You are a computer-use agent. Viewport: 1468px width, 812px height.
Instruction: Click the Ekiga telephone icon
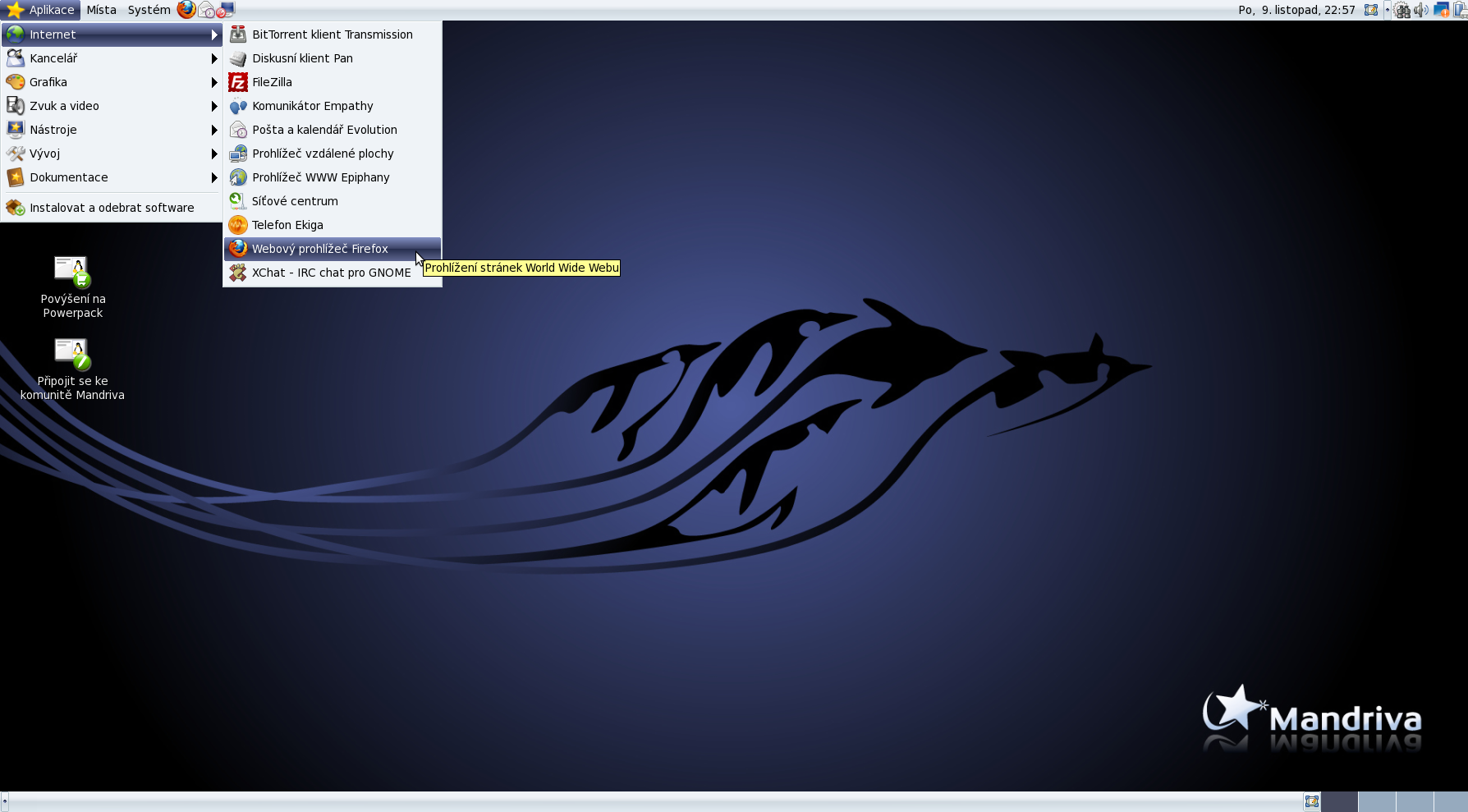tap(238, 225)
